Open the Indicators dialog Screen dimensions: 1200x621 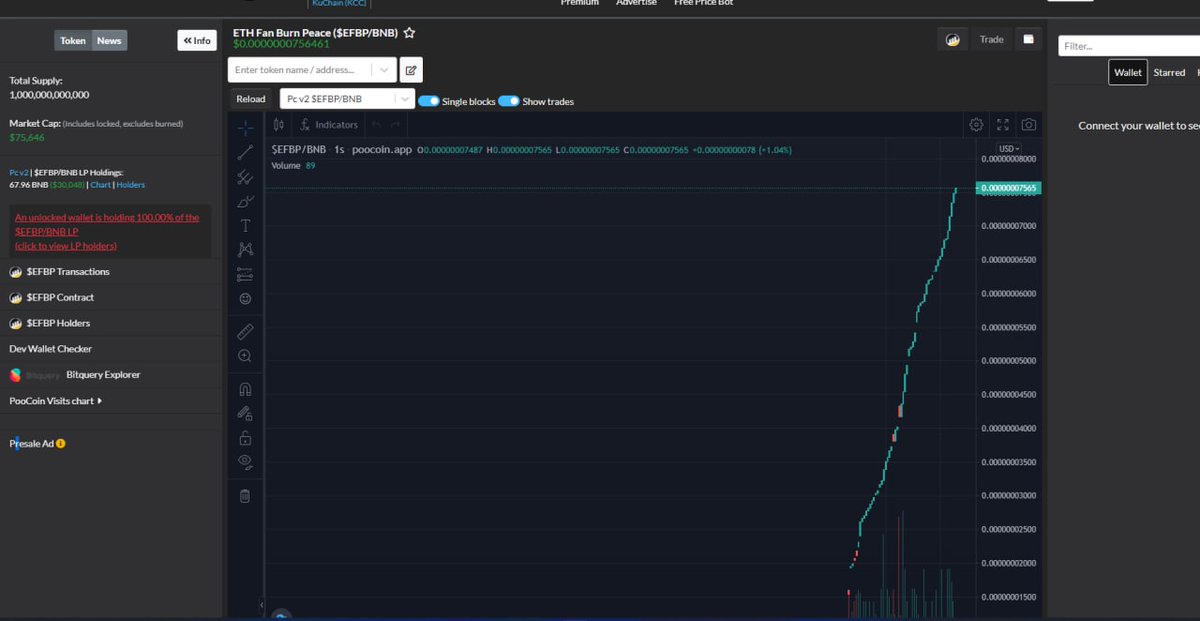tap(329, 125)
